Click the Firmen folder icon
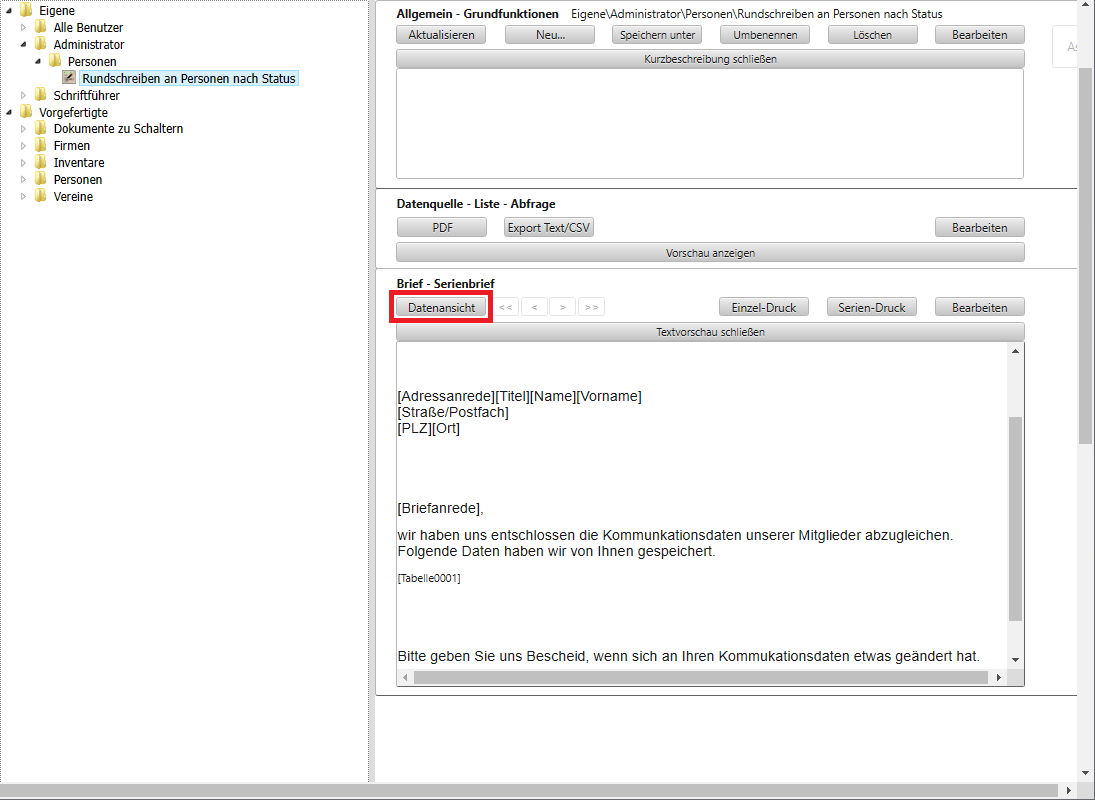Screen dimensions: 1095x800 41,146
